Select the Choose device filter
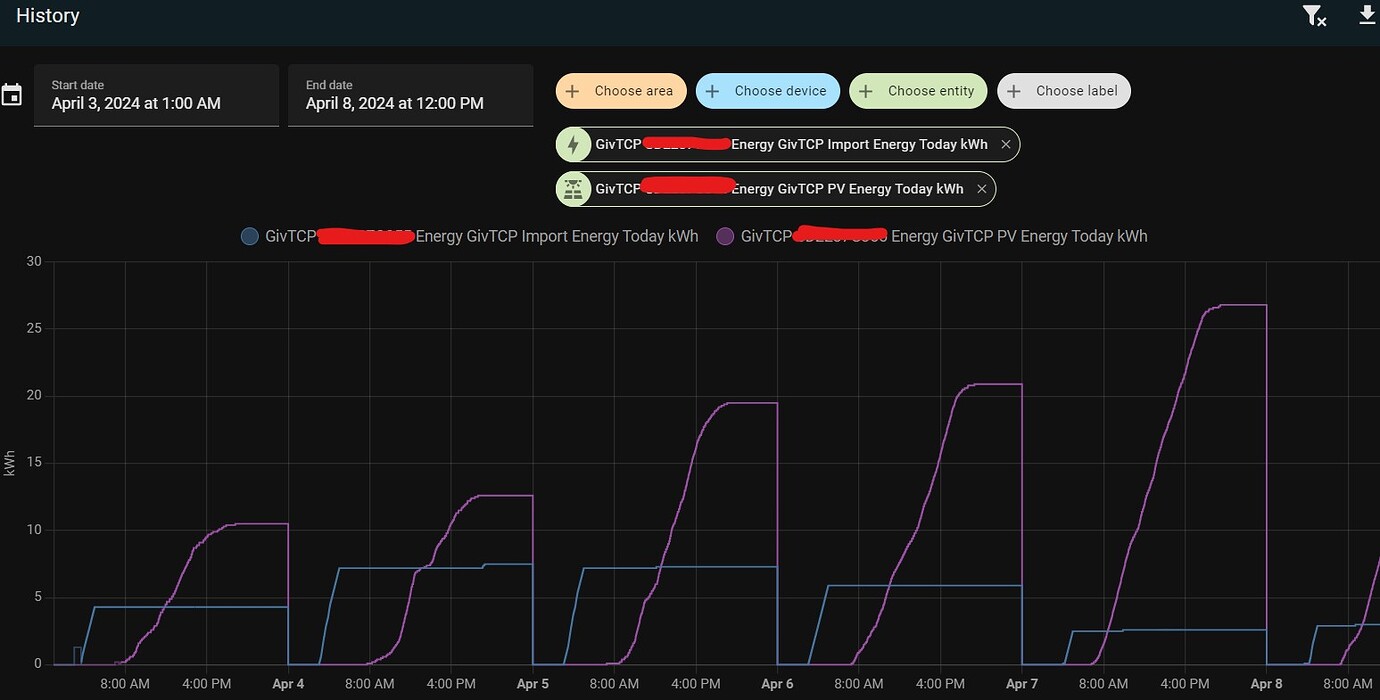The width and height of the screenshot is (1380, 700). [768, 91]
